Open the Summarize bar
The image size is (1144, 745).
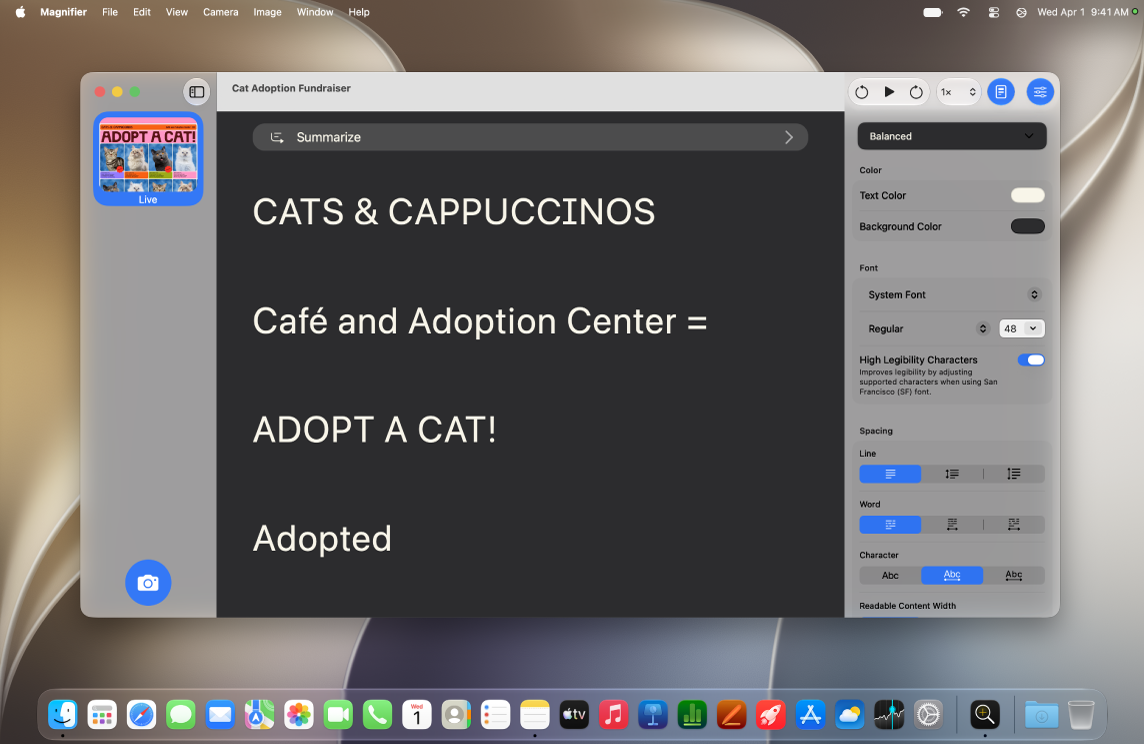coord(530,137)
